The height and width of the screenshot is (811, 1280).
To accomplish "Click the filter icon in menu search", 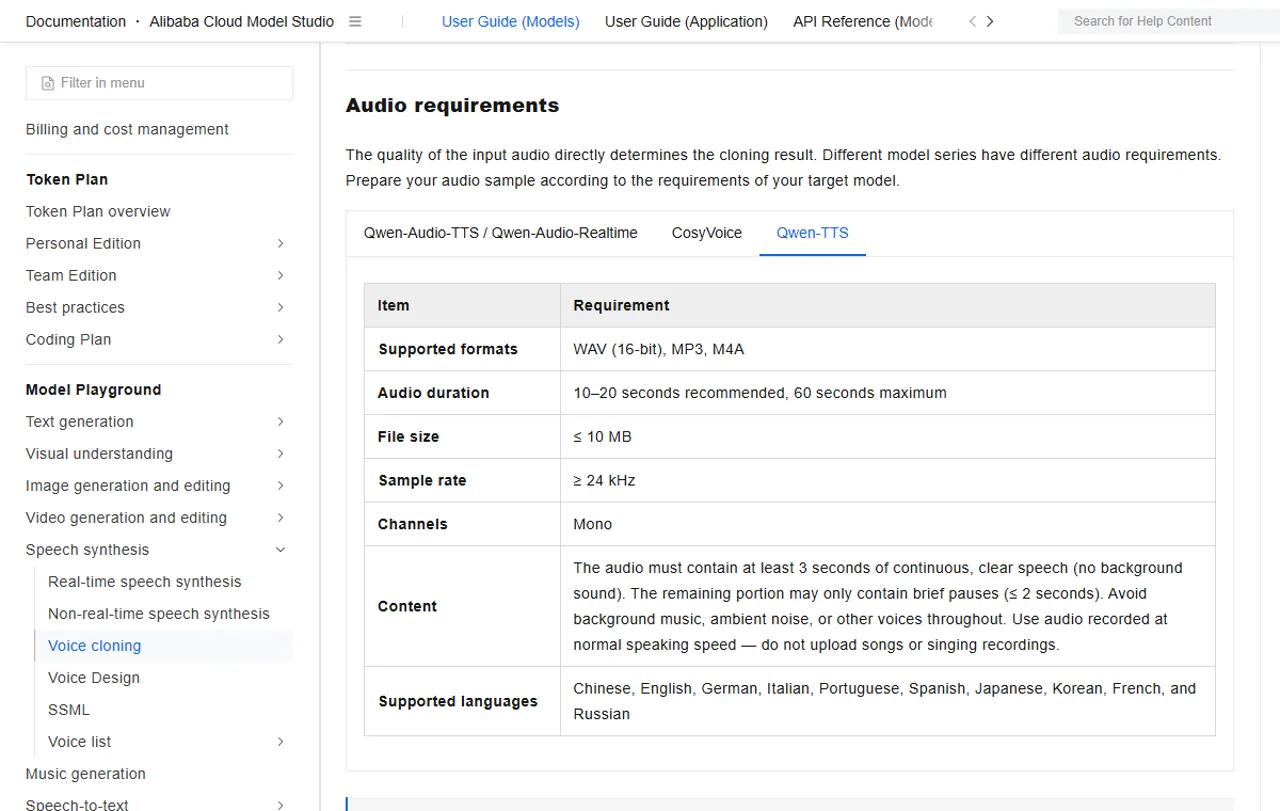I will [x=47, y=83].
